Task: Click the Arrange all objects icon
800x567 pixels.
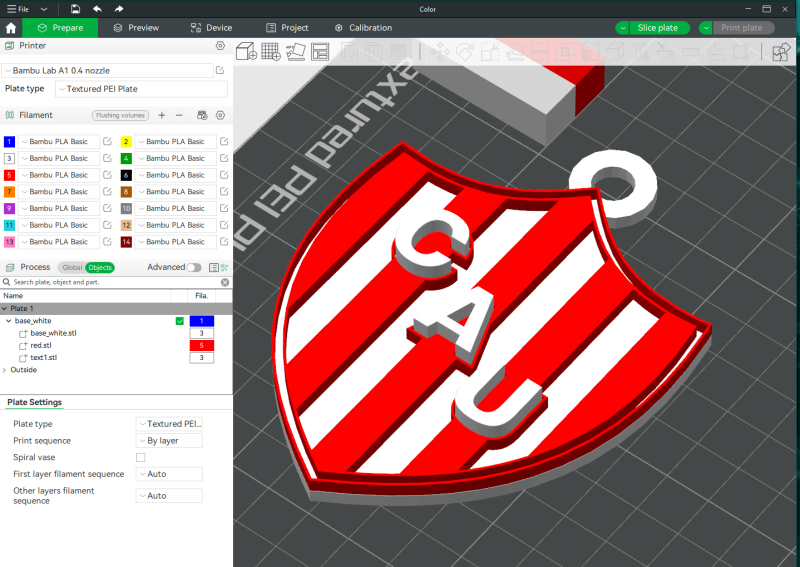Action: [x=320, y=51]
